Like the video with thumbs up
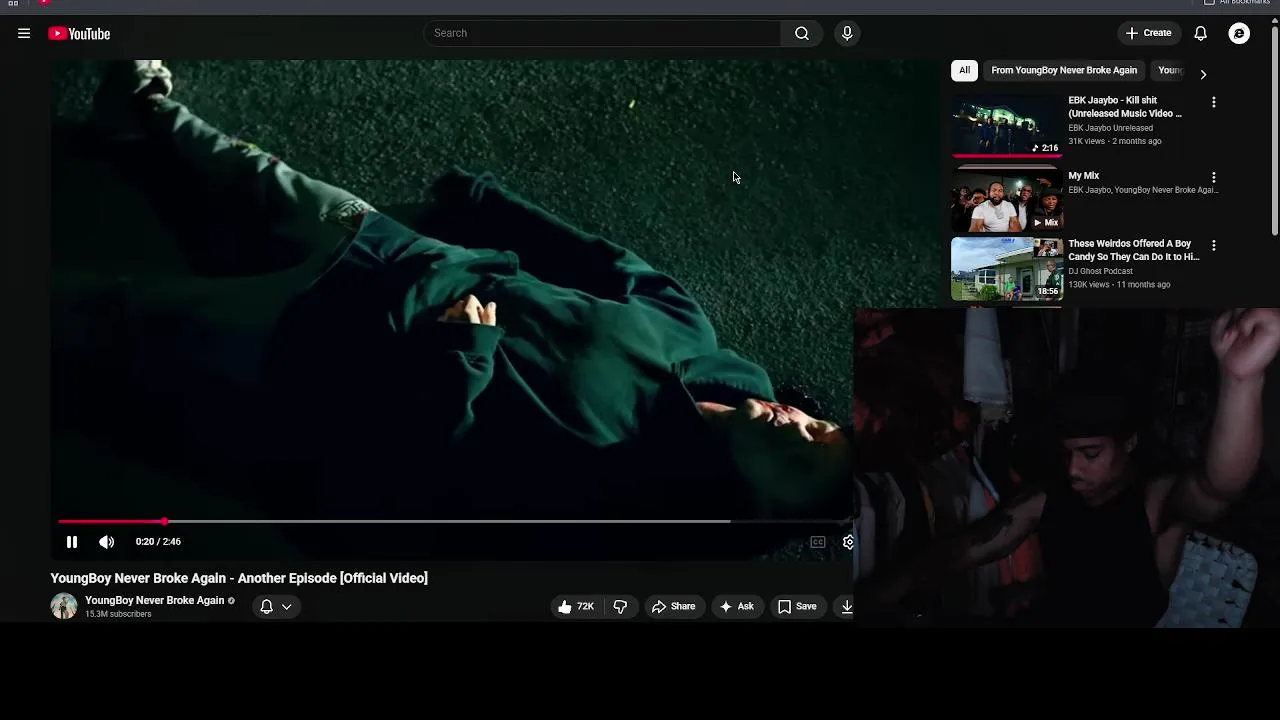The height and width of the screenshot is (720, 1280). tap(576, 606)
